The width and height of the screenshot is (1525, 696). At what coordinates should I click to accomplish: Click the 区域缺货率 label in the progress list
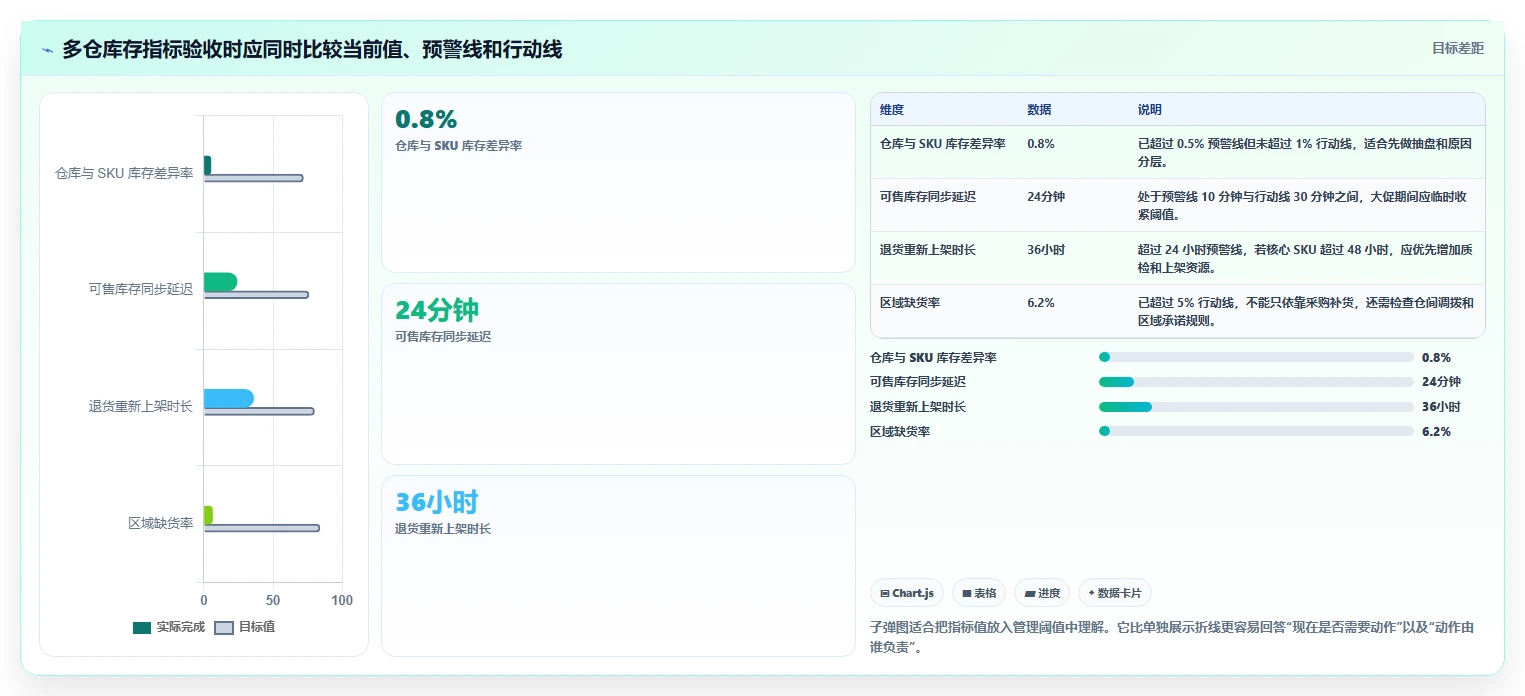coord(900,432)
